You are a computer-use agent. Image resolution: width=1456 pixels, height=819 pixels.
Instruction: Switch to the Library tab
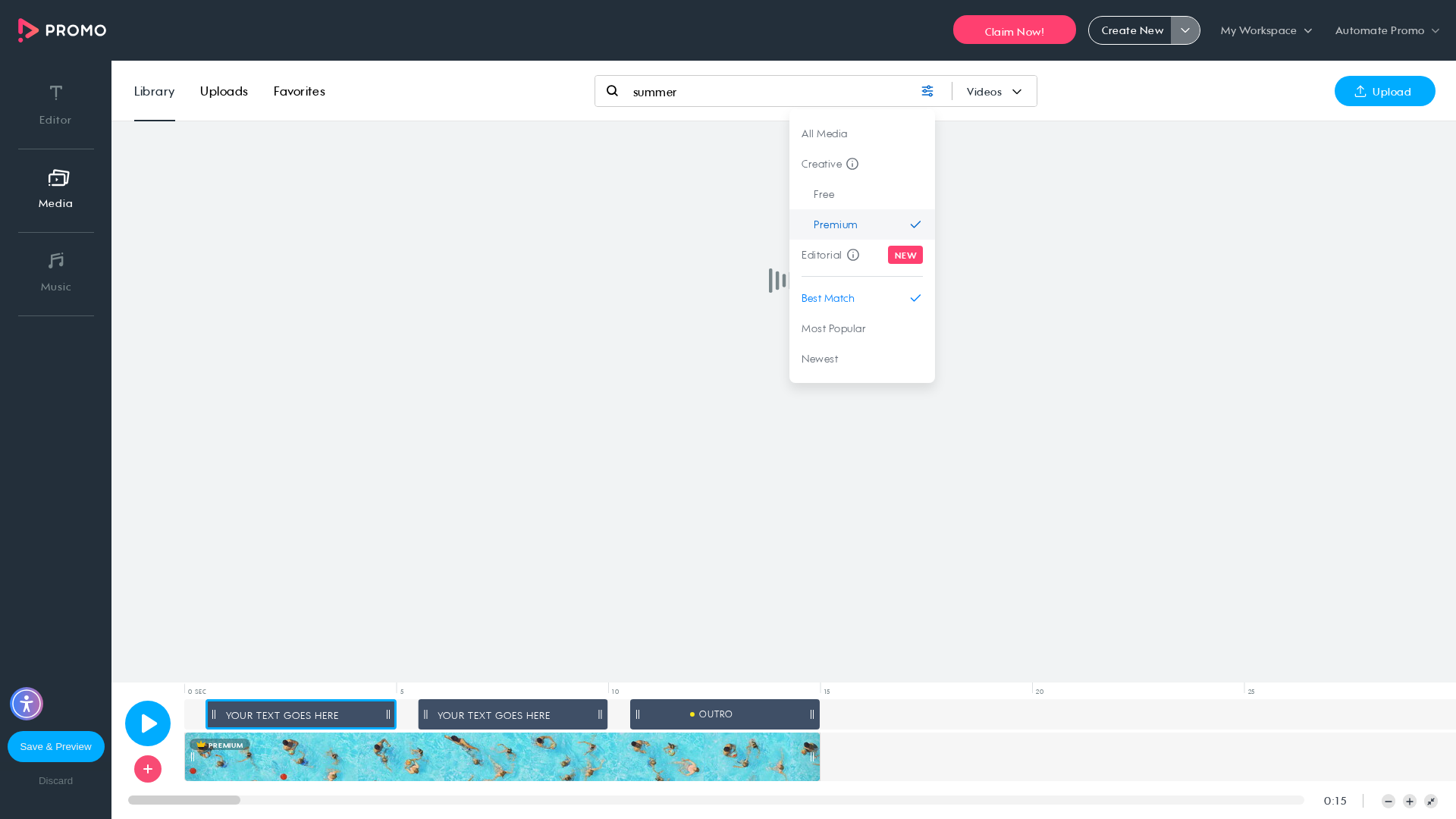(x=155, y=91)
